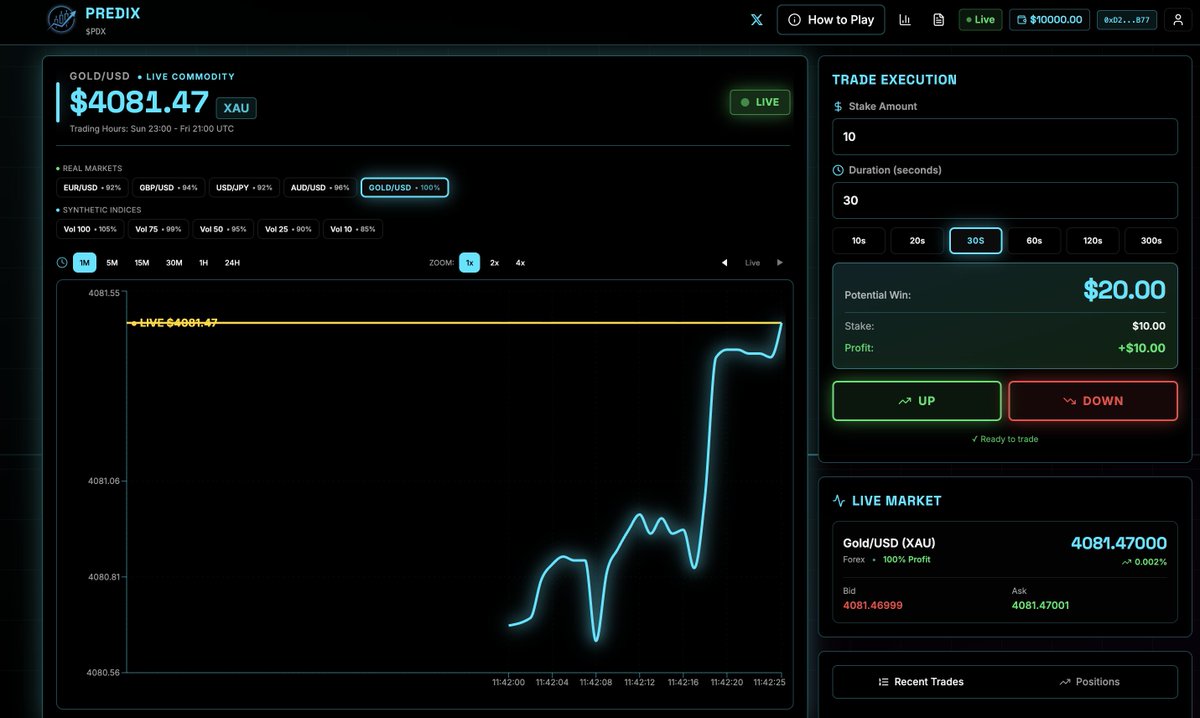The height and width of the screenshot is (718, 1200).
Task: Click the Ready to trade status
Action: [1005, 439]
